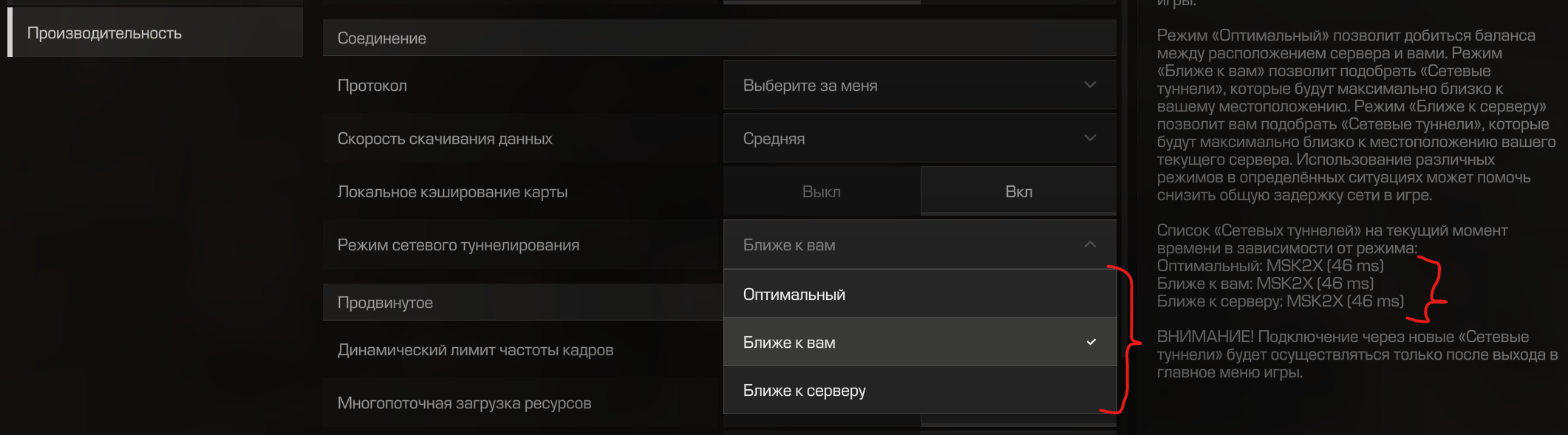Click the Многопоточная загрузка ресурсов label
Viewport: 1568px width, 435px height.
(x=464, y=403)
